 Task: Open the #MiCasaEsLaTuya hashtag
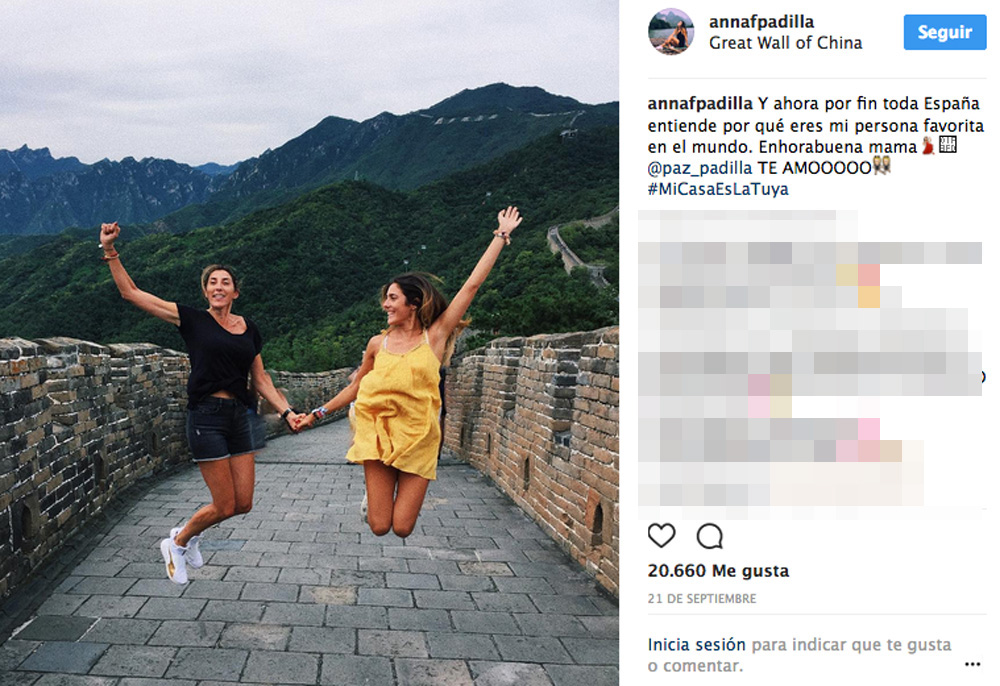pyautogui.click(x=718, y=189)
